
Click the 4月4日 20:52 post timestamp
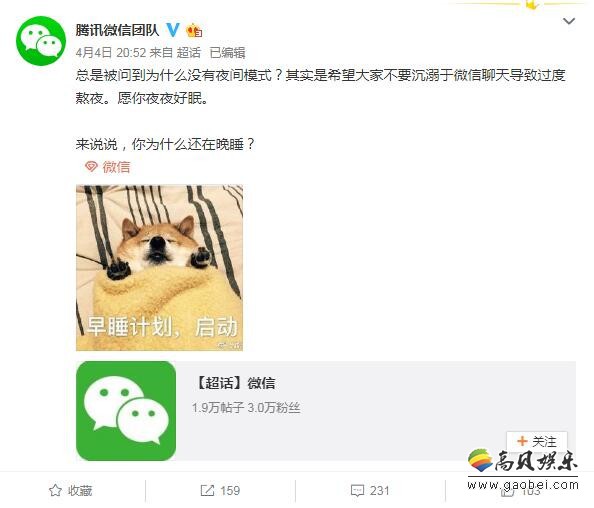click(111, 53)
